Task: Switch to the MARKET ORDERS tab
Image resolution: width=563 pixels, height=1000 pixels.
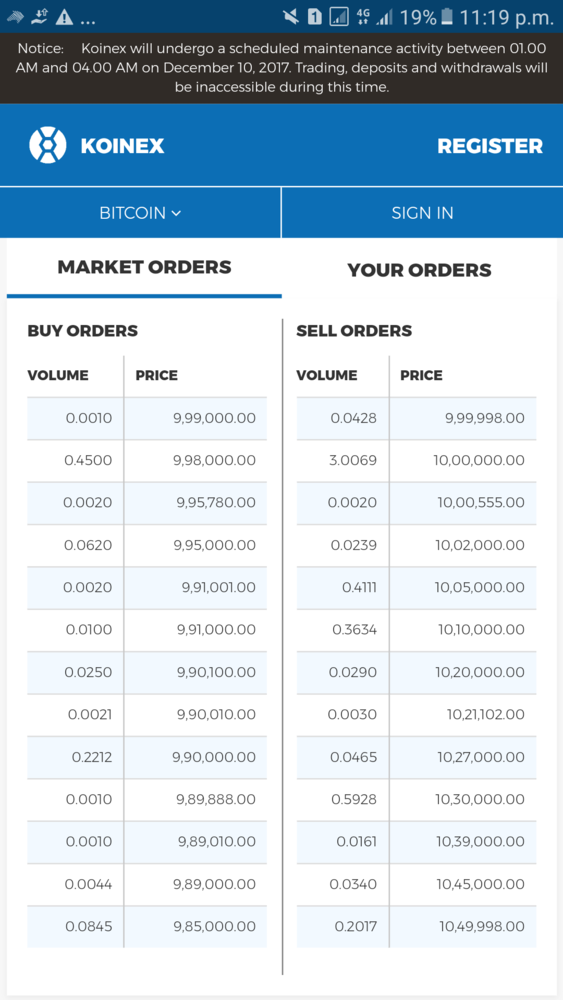Action: coord(144,267)
